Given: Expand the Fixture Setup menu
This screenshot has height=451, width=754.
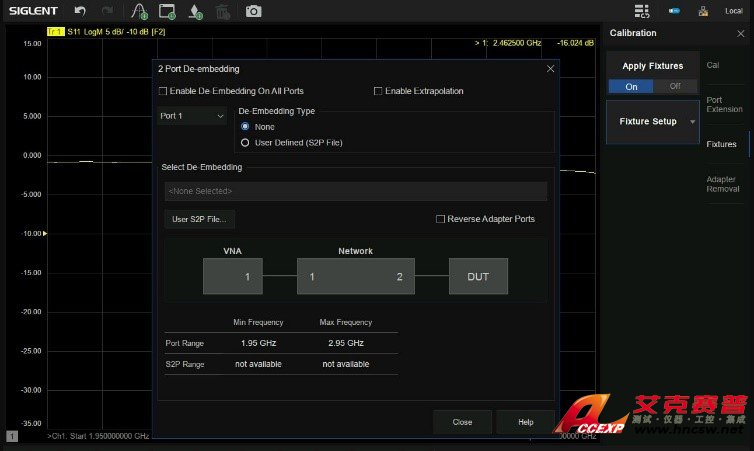Looking at the screenshot, I should pos(652,121).
